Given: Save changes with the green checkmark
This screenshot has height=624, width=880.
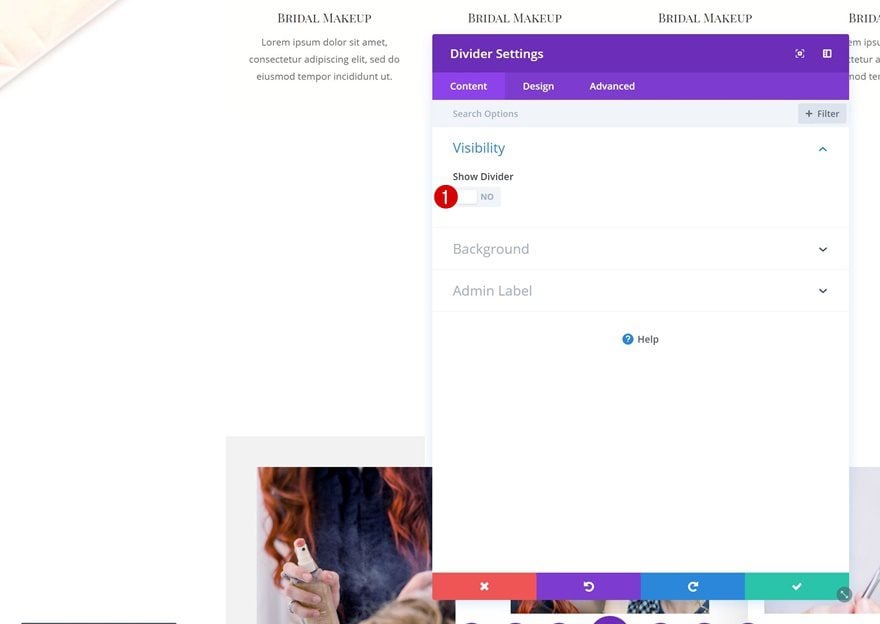Looking at the screenshot, I should point(797,586).
